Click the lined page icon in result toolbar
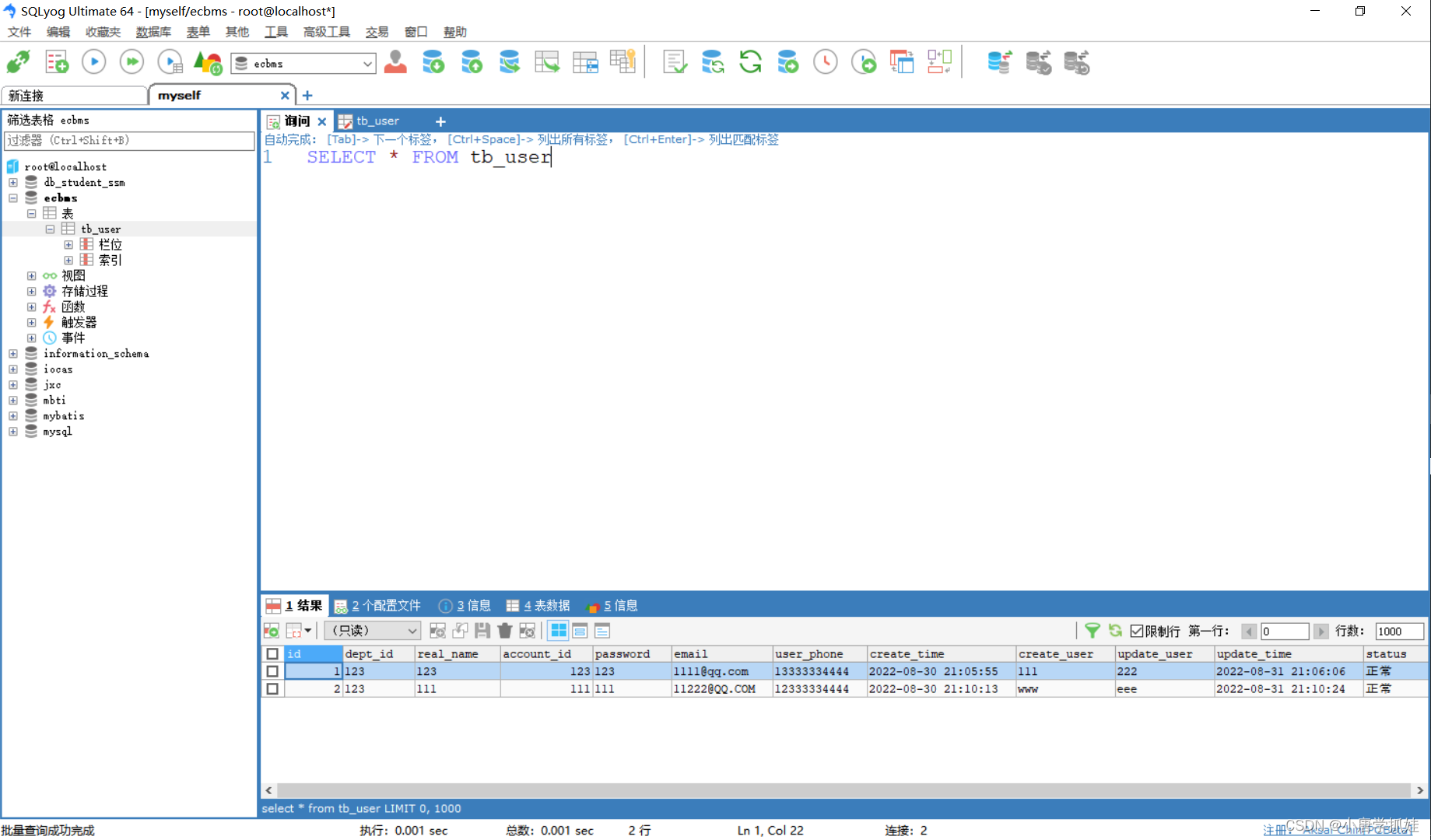1431x840 pixels. click(602, 631)
